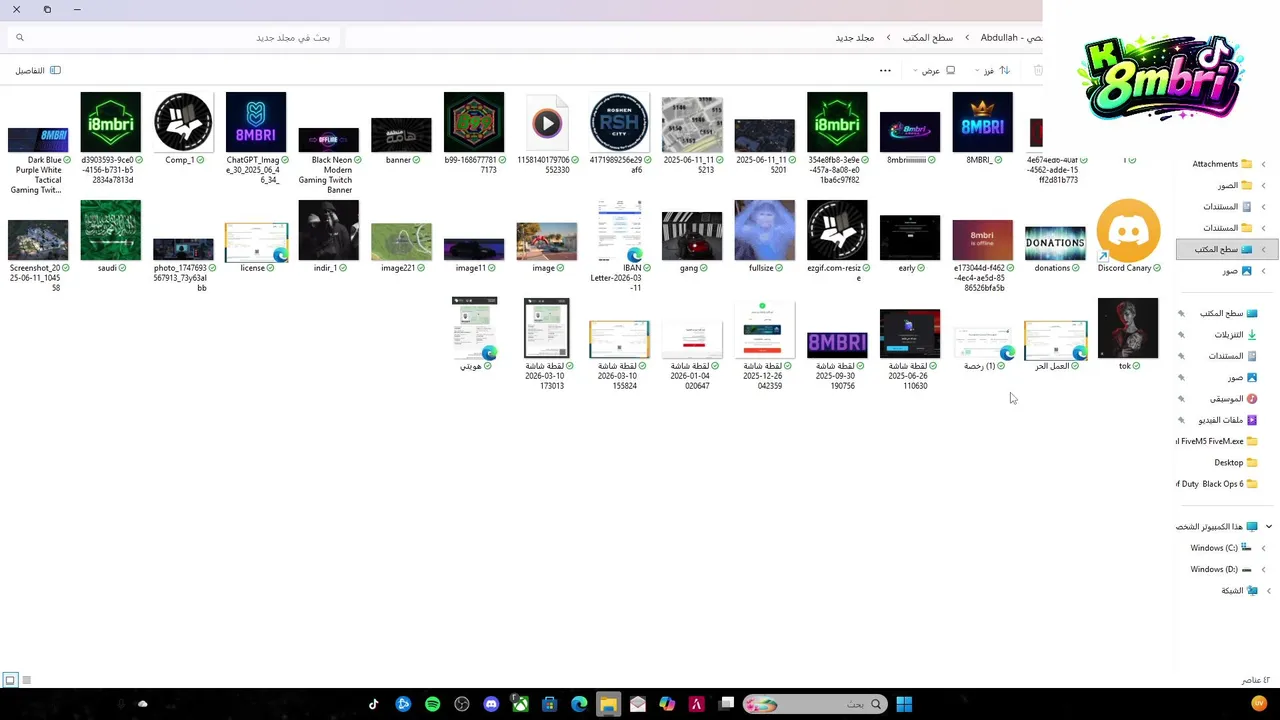
Task: Expand the Attachments folder chevron
Action: (x=1263, y=164)
